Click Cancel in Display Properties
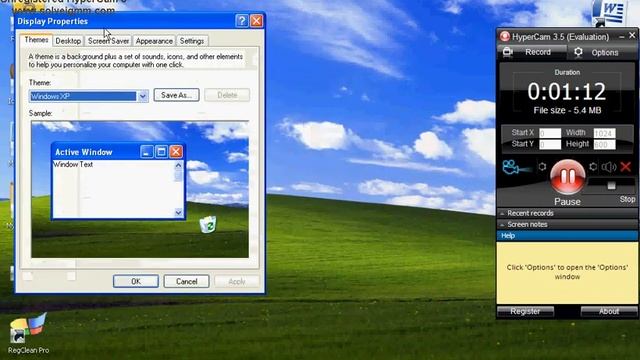 click(x=187, y=281)
